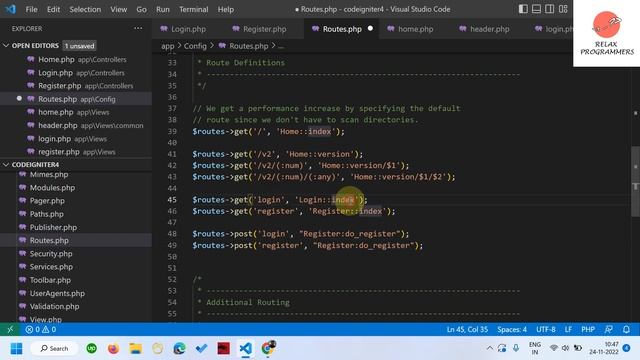
Task: Open Chrome from the taskbar
Action: pos(268,348)
